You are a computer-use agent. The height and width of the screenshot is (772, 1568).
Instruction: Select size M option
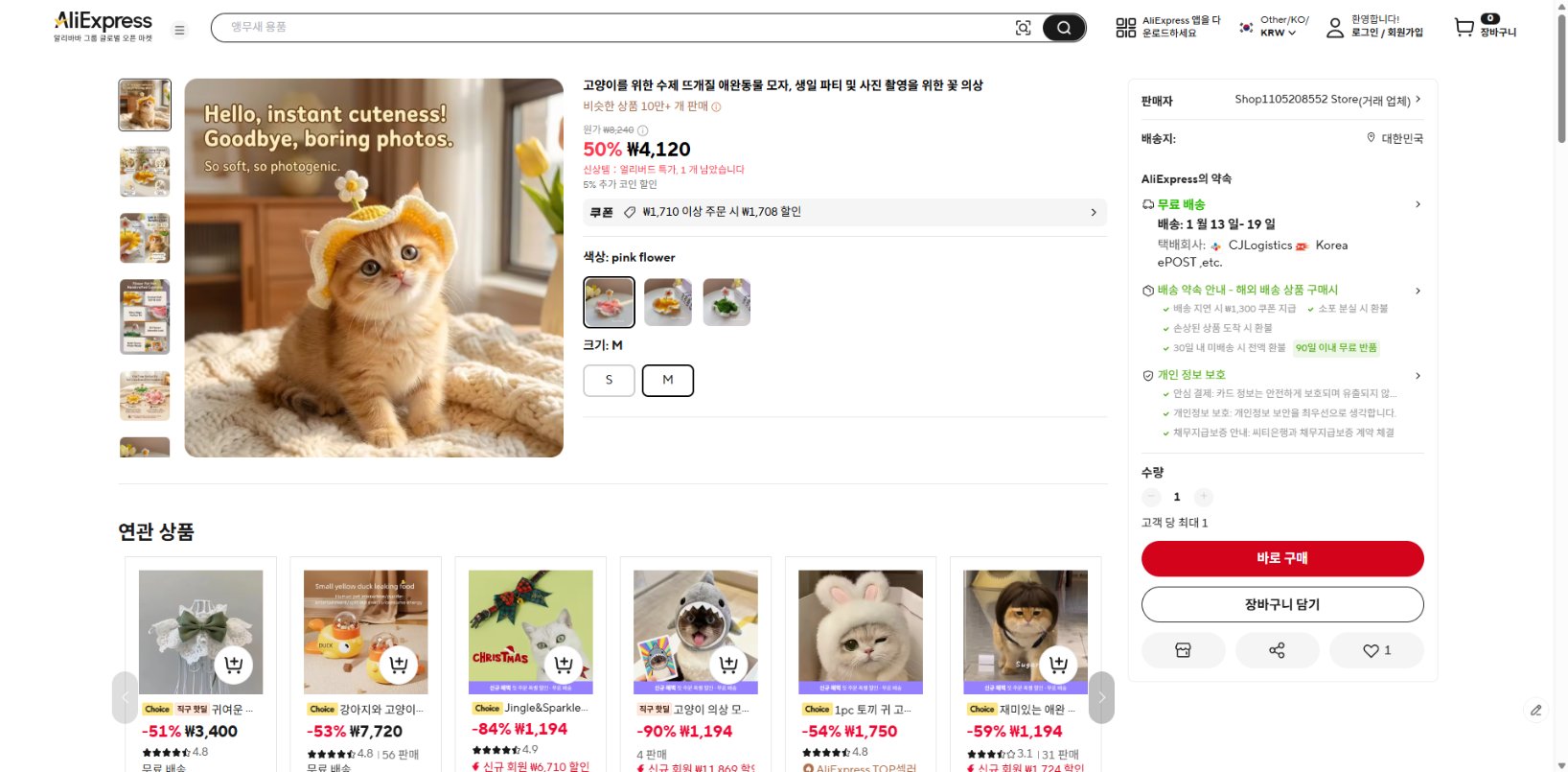tap(668, 380)
